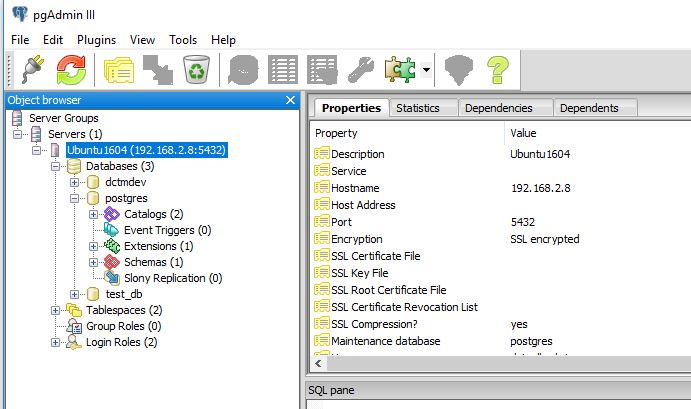Expand the Tablespaces (2) node
Image resolution: width=691 pixels, height=409 pixels.
point(56,310)
